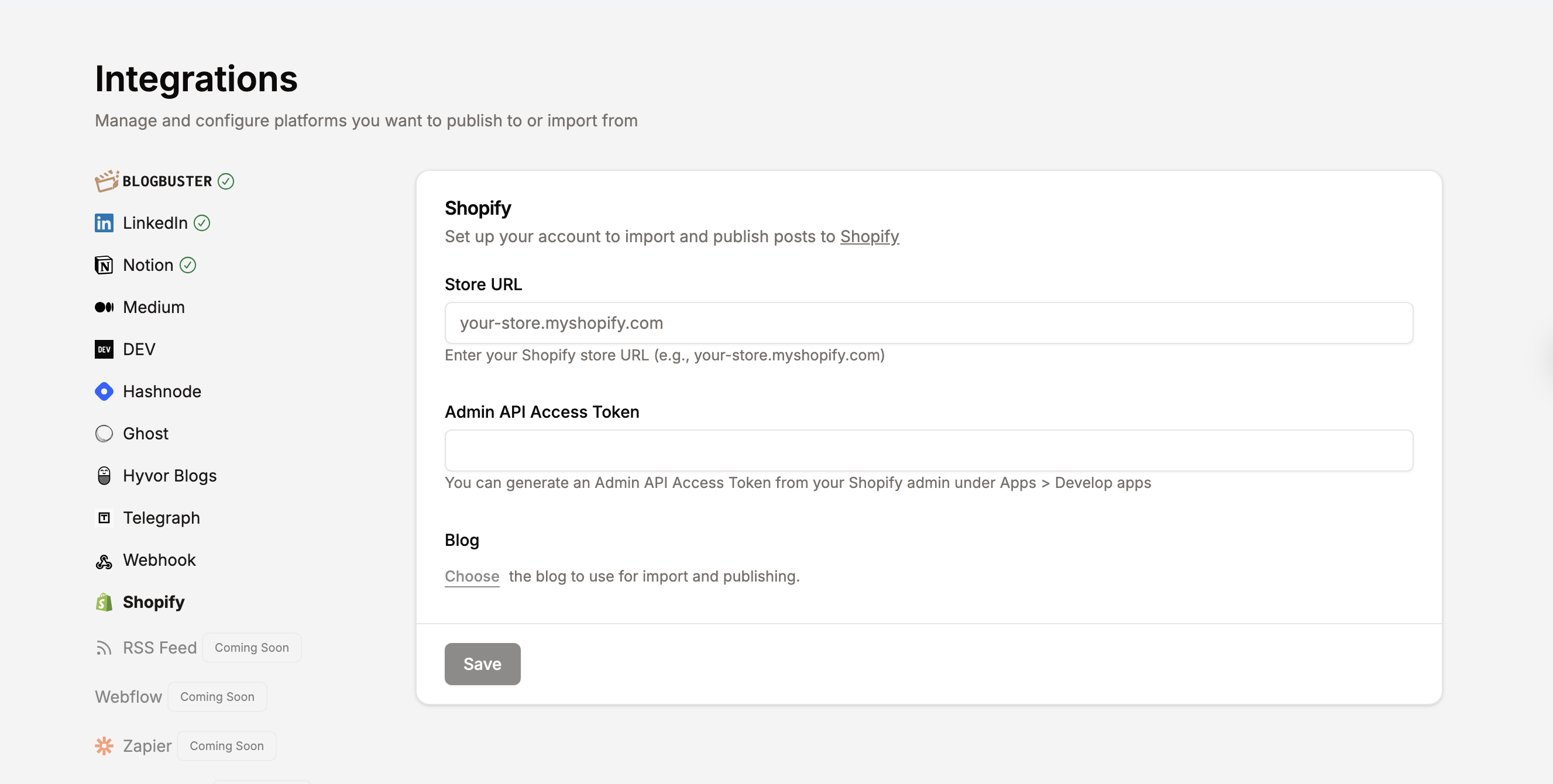Click the RSS Feed label
The height and width of the screenshot is (784, 1553).
[x=160, y=648]
